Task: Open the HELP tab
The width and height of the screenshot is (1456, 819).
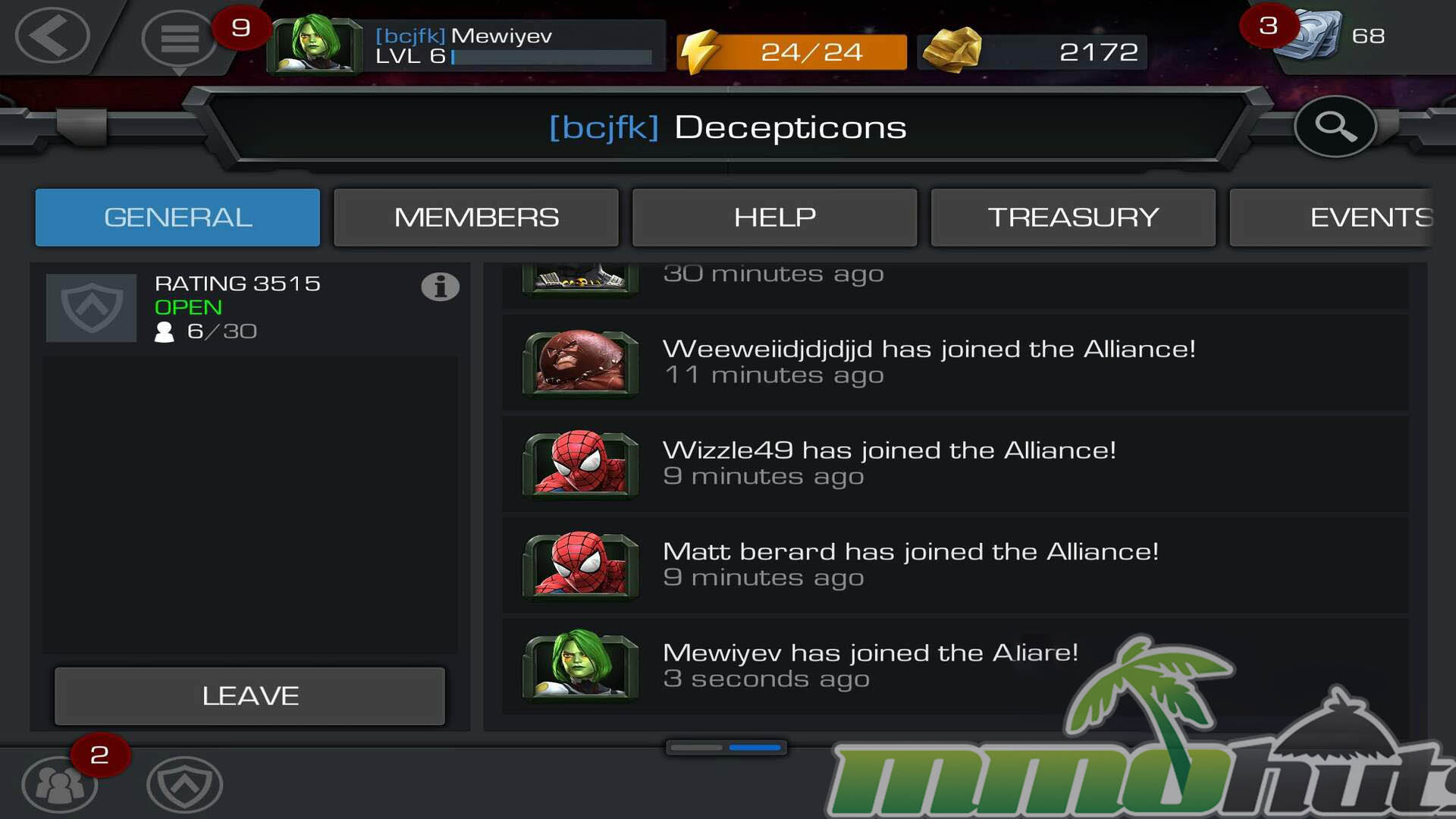Action: [x=774, y=218]
